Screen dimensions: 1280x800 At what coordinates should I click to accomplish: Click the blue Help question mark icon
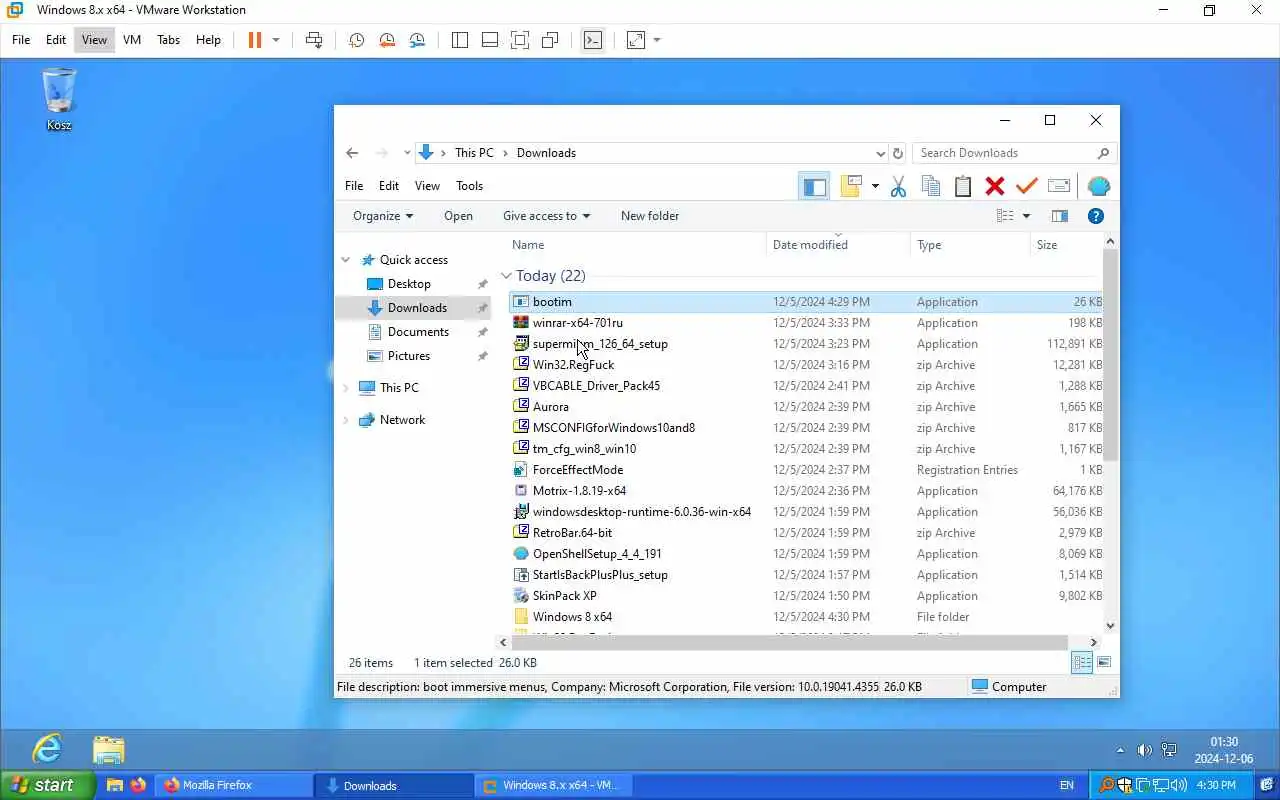pyautogui.click(x=1095, y=216)
